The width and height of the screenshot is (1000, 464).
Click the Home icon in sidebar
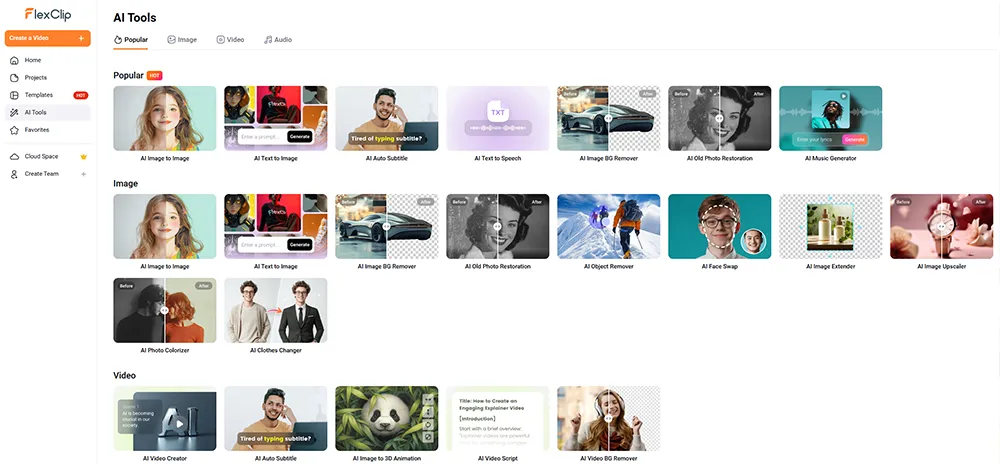[x=14, y=60]
